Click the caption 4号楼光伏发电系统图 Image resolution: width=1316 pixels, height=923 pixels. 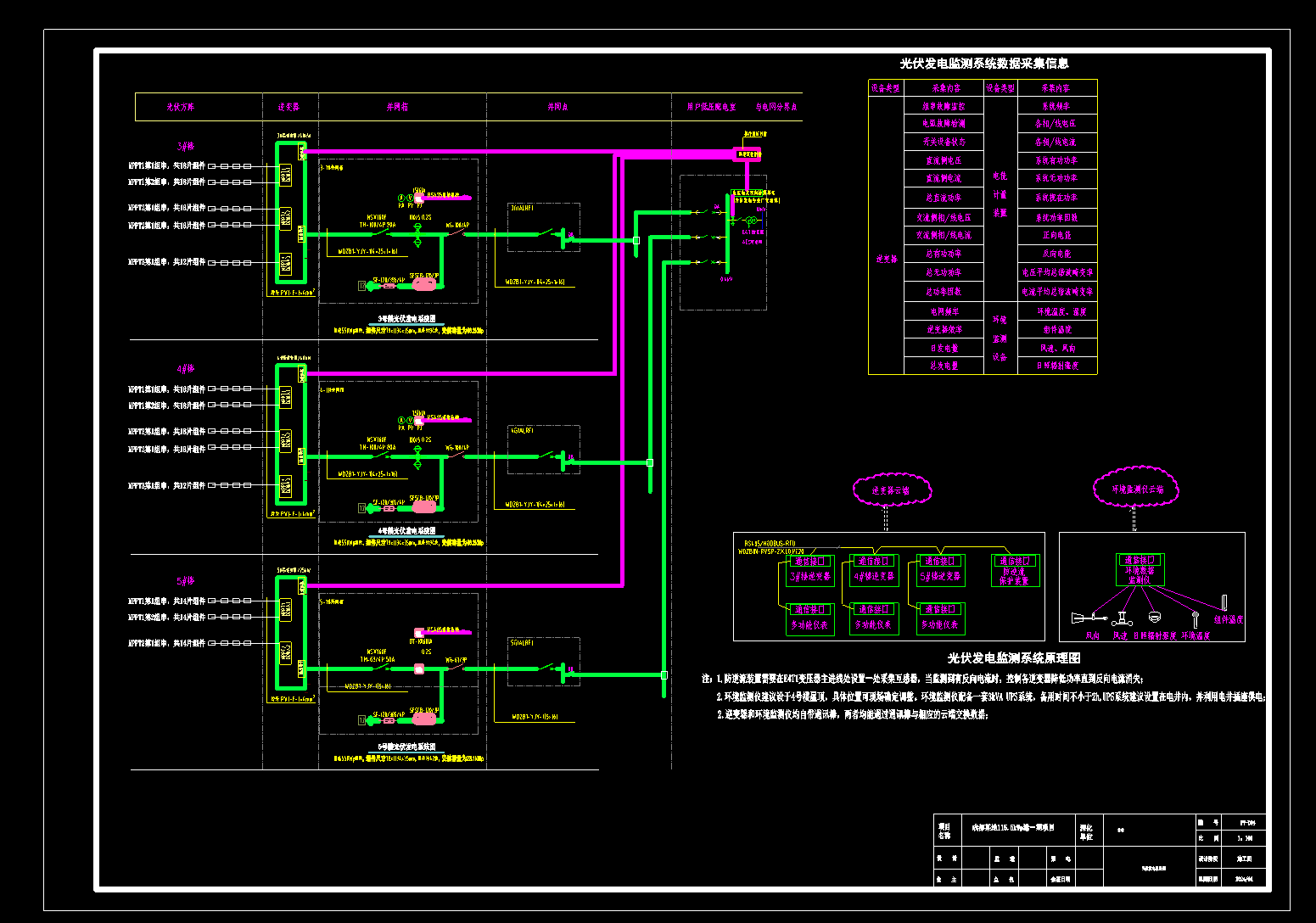coord(406,531)
